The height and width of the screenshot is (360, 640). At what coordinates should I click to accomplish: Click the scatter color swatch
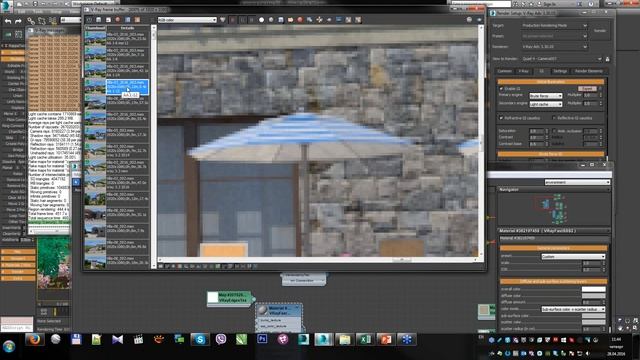(x=593, y=322)
